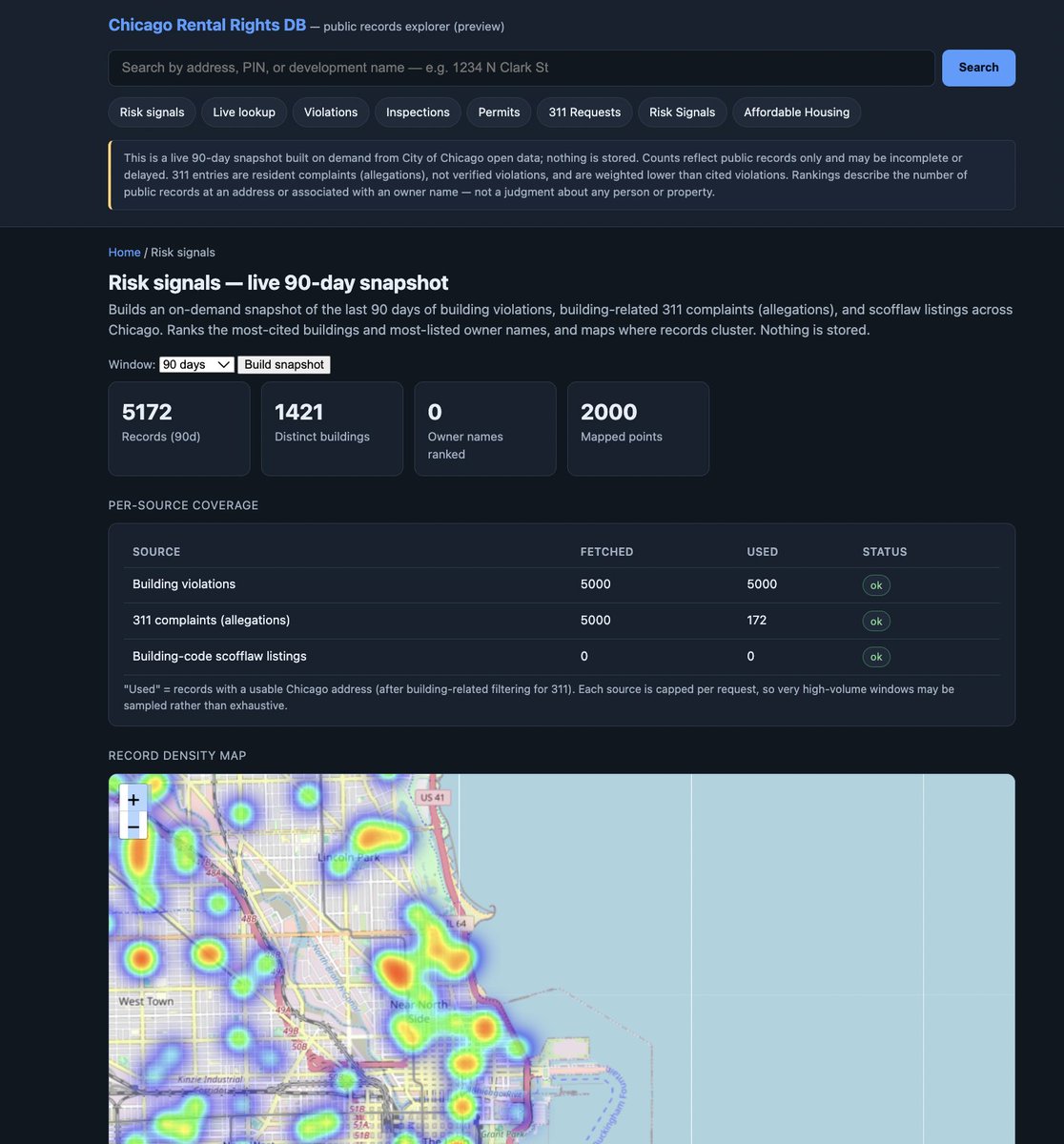
Task: Click the USED column header
Action: (x=763, y=552)
